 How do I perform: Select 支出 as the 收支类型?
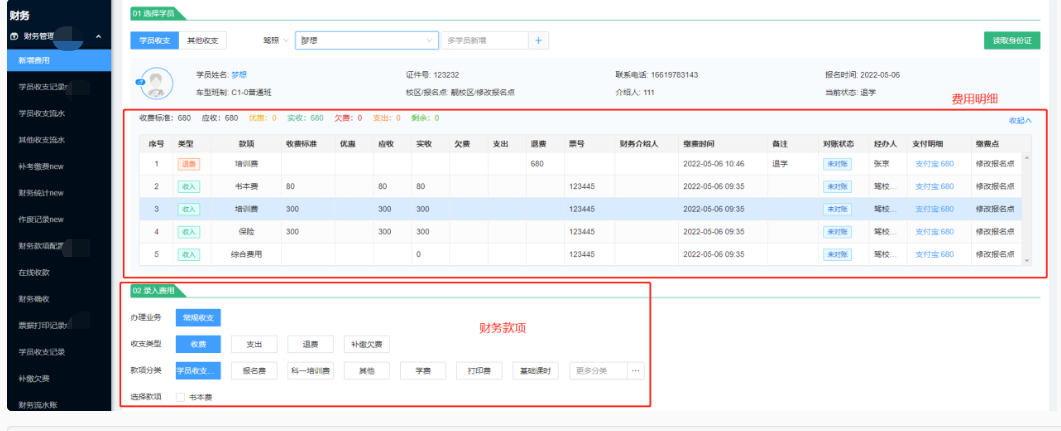pyautogui.click(x=254, y=343)
